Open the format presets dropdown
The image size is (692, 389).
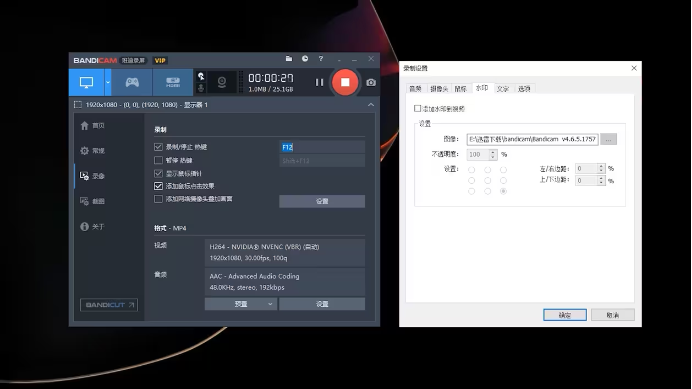click(241, 304)
